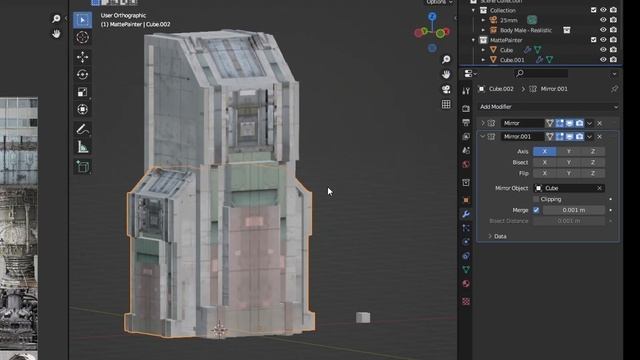Open the Tool properties tab
The width and height of the screenshot is (640, 360).
(466, 91)
